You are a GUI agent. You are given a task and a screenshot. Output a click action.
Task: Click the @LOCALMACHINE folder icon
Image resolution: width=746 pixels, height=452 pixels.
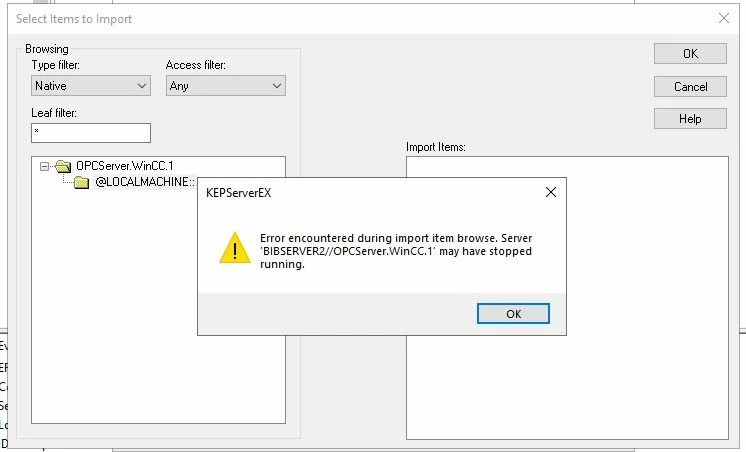click(81, 182)
